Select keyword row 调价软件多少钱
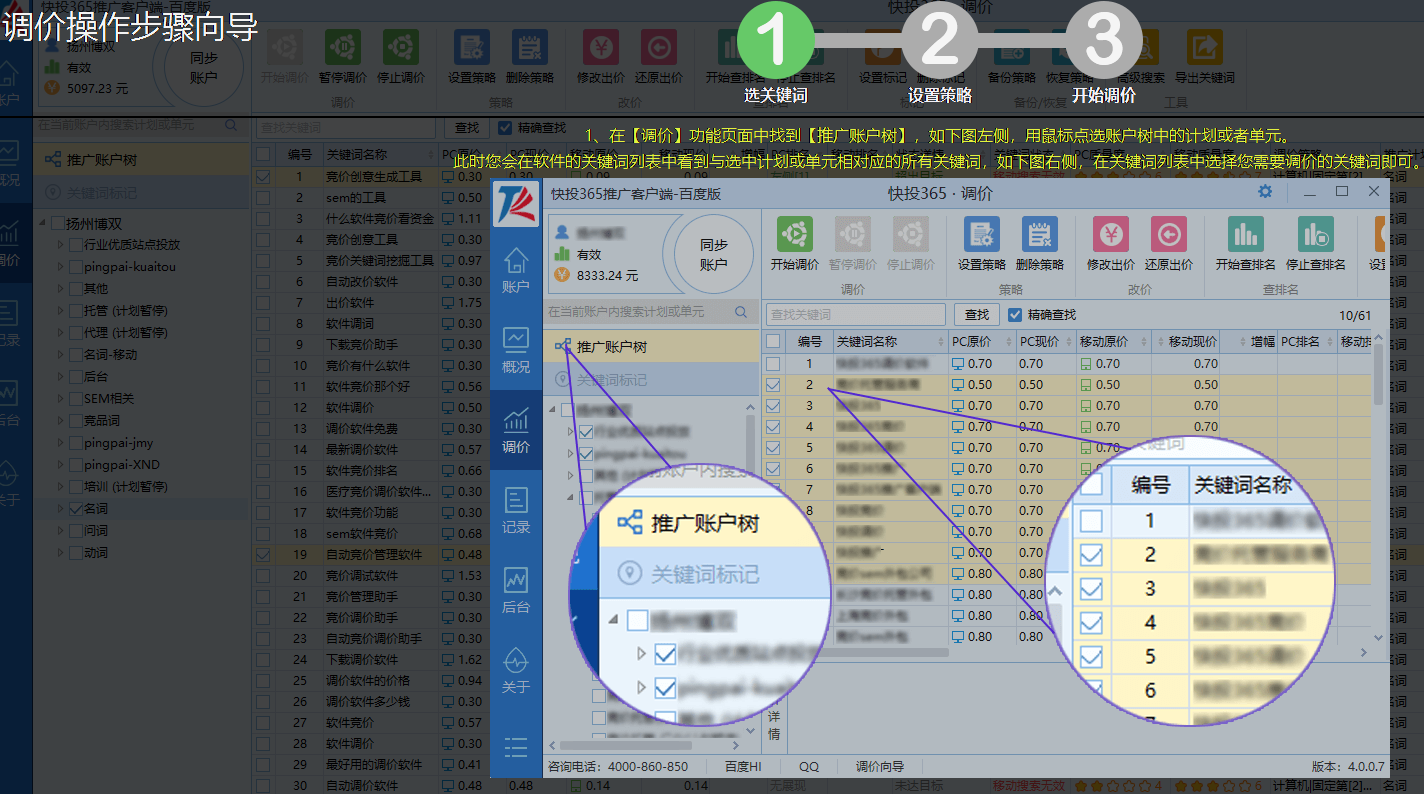Screen dimensions: 1424x794 point(368,701)
